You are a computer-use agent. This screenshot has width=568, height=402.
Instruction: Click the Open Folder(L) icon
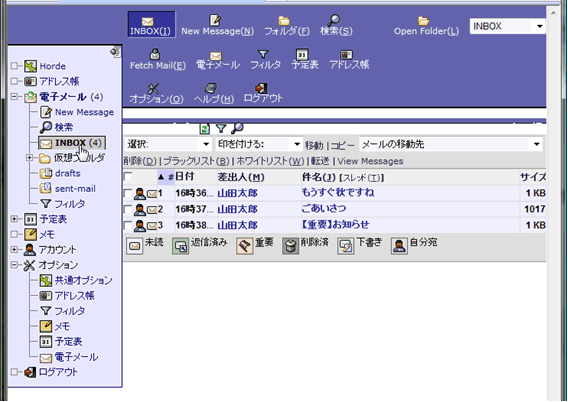coord(426,25)
